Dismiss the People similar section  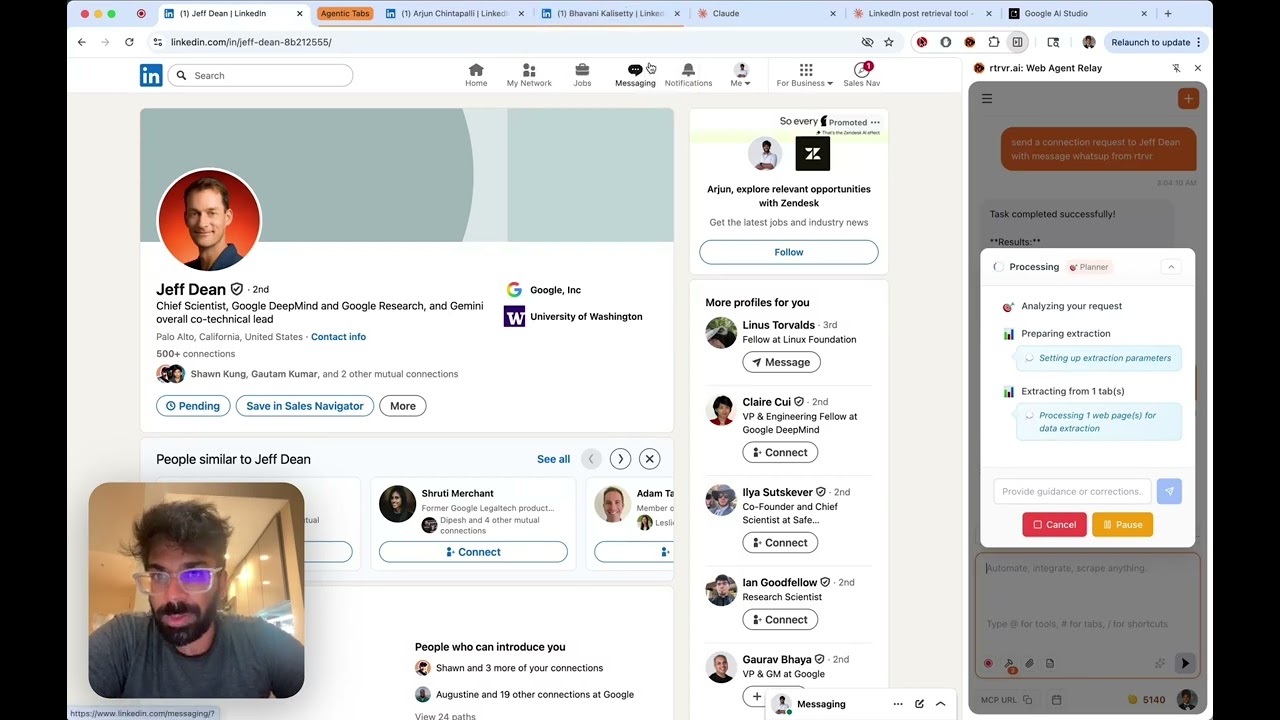[649, 459]
